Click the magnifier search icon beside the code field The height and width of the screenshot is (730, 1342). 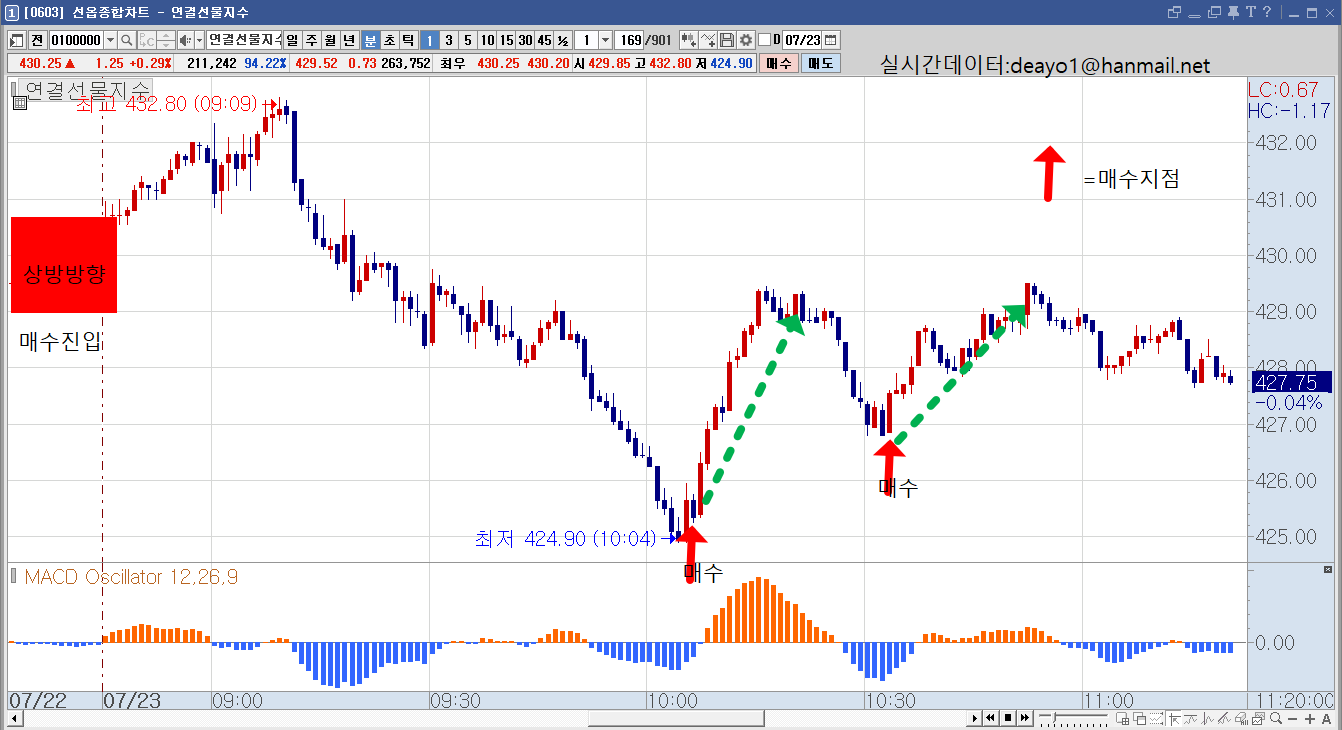coord(127,40)
